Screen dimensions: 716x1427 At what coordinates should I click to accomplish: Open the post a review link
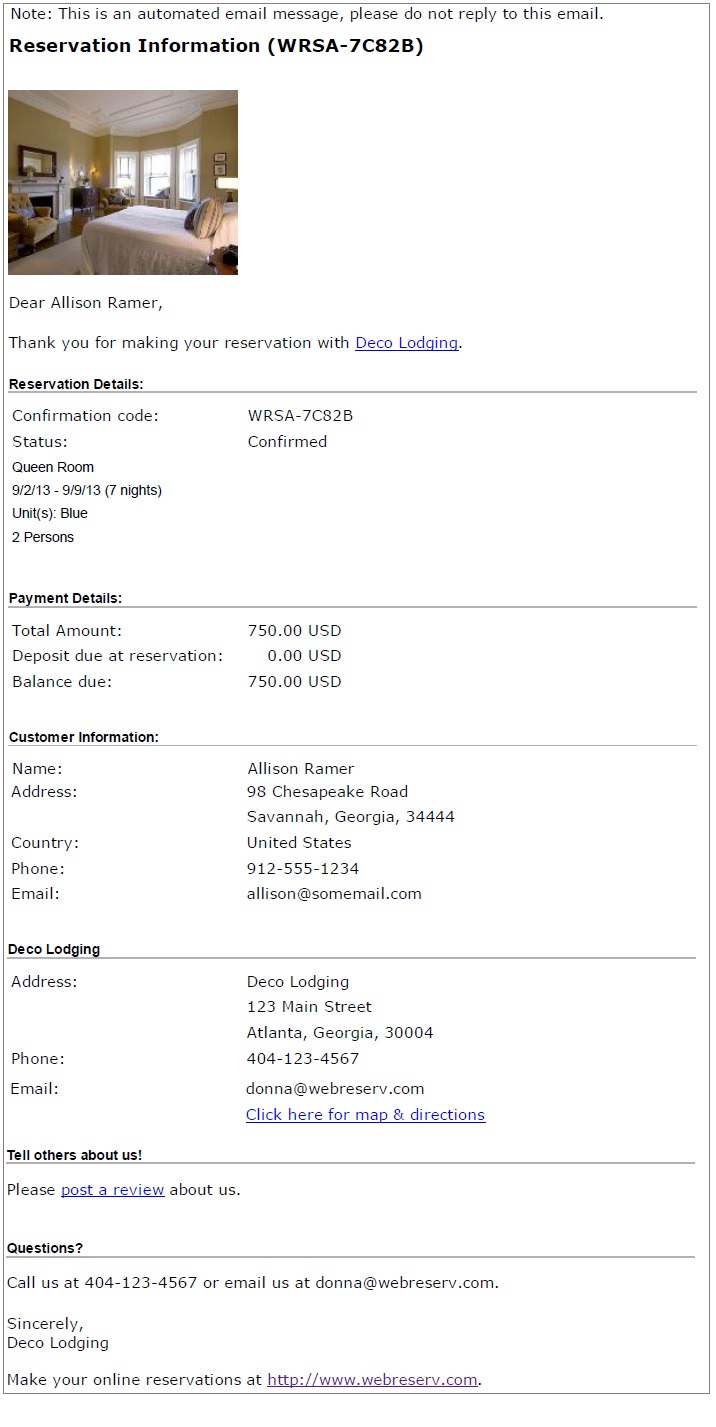click(112, 1190)
